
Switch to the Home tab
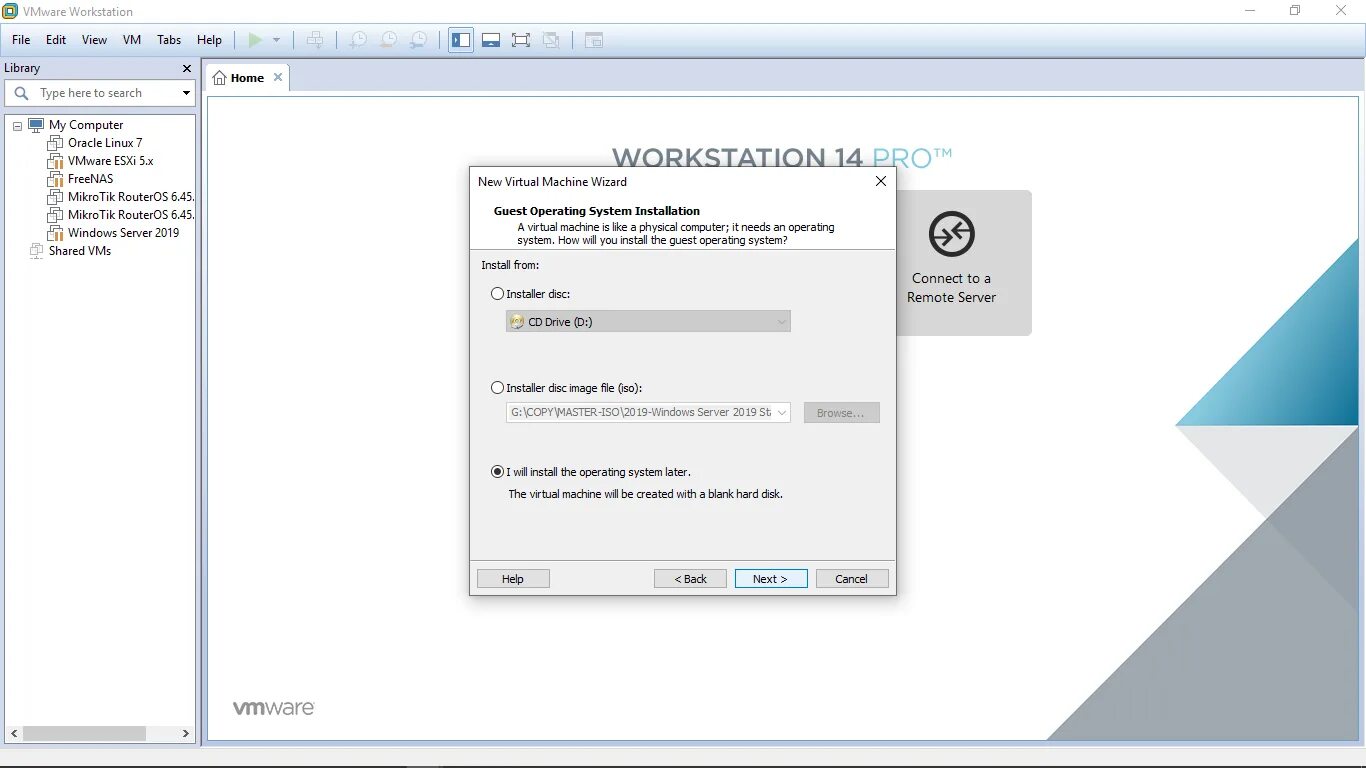pos(247,78)
